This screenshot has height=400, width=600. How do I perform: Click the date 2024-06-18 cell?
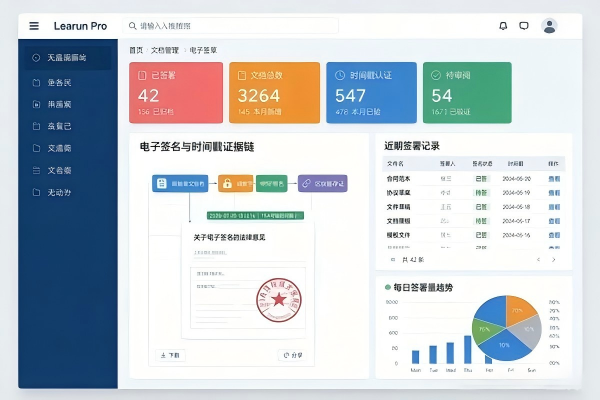(x=516, y=207)
